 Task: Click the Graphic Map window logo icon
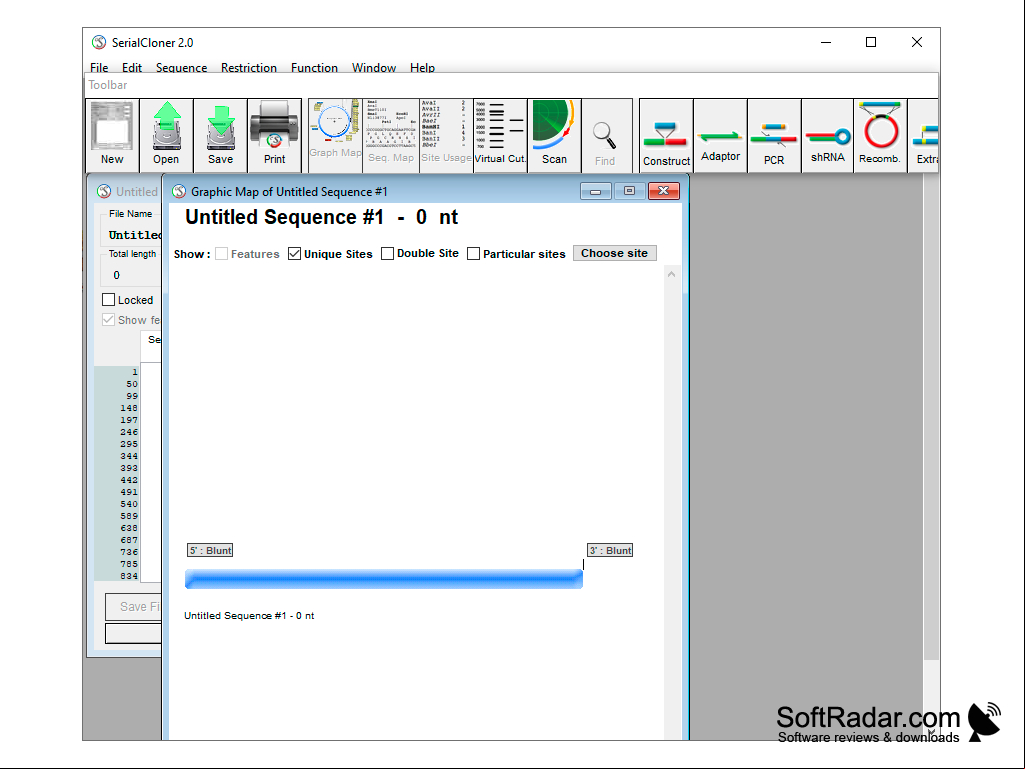pyautogui.click(x=178, y=192)
